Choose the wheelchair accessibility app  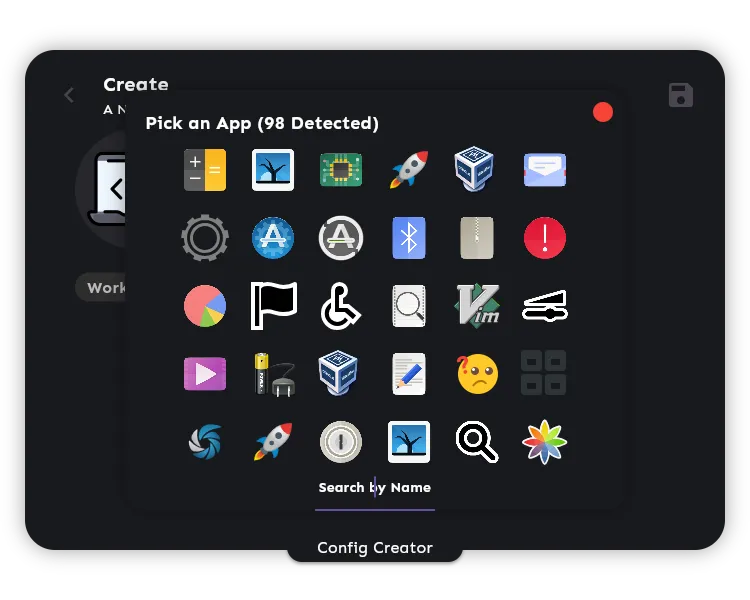click(341, 306)
